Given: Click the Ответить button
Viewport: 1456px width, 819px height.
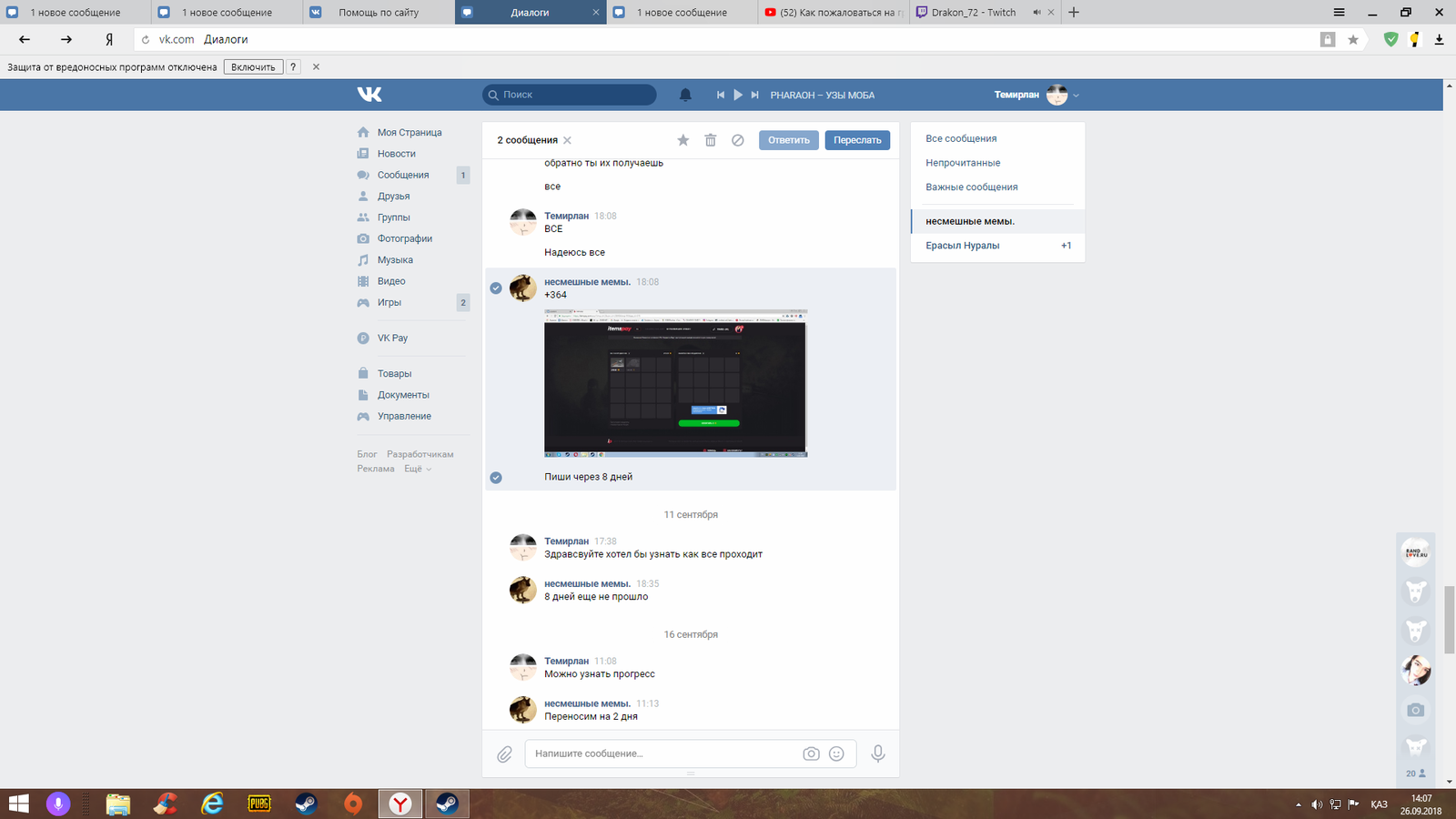Looking at the screenshot, I should [x=788, y=140].
